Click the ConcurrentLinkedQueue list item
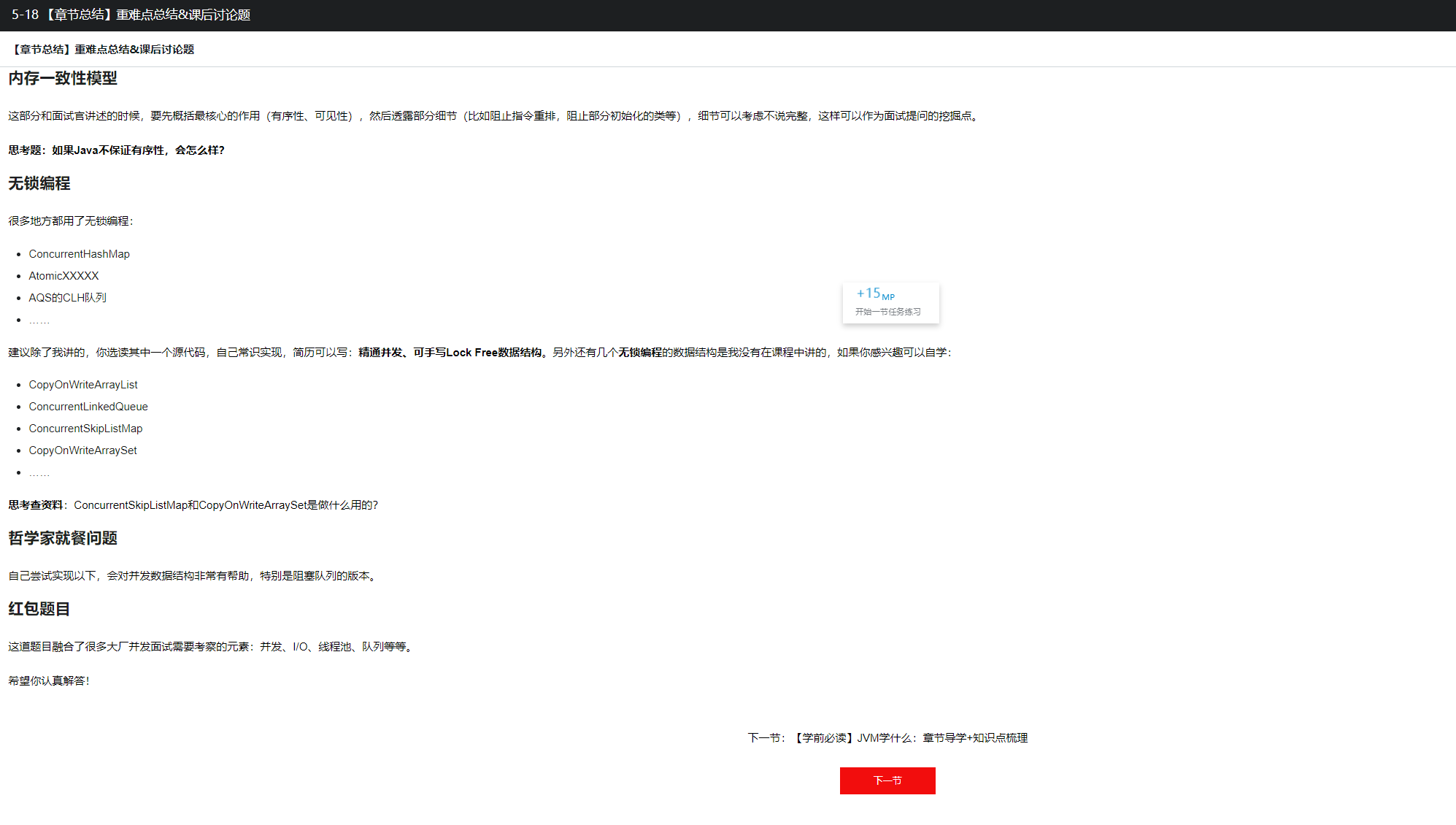This screenshot has height=825, width=1456. click(x=88, y=407)
